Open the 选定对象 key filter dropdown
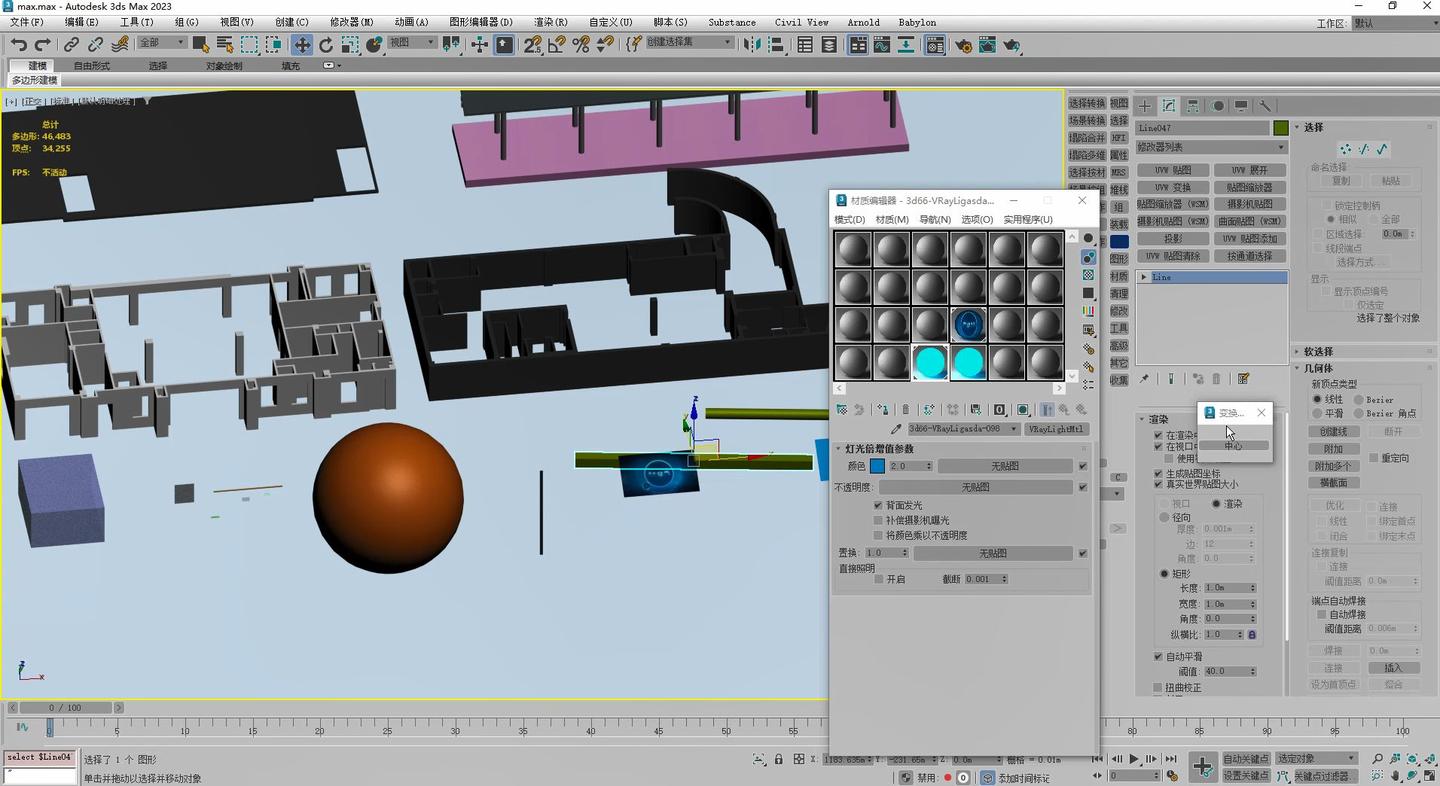Screen dimensions: 1440x786 [1315, 759]
